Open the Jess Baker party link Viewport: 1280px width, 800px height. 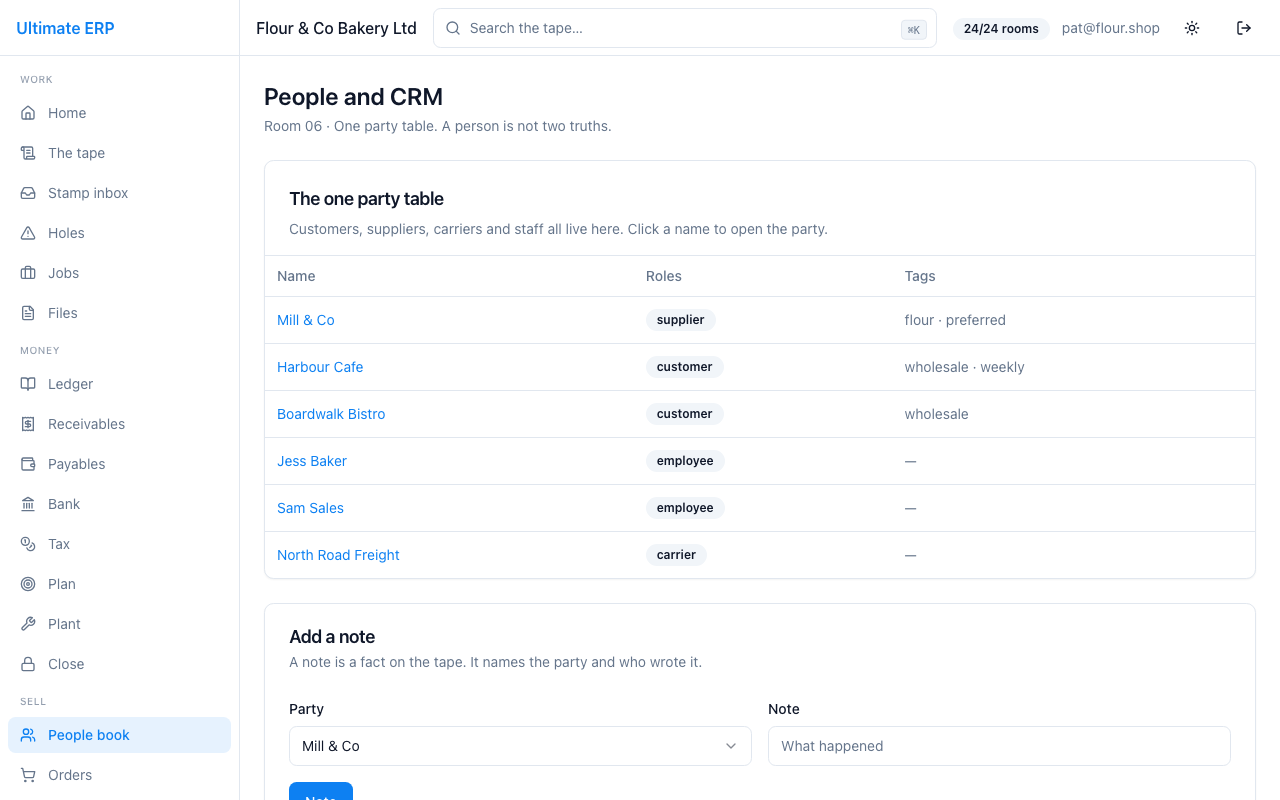pos(312,461)
